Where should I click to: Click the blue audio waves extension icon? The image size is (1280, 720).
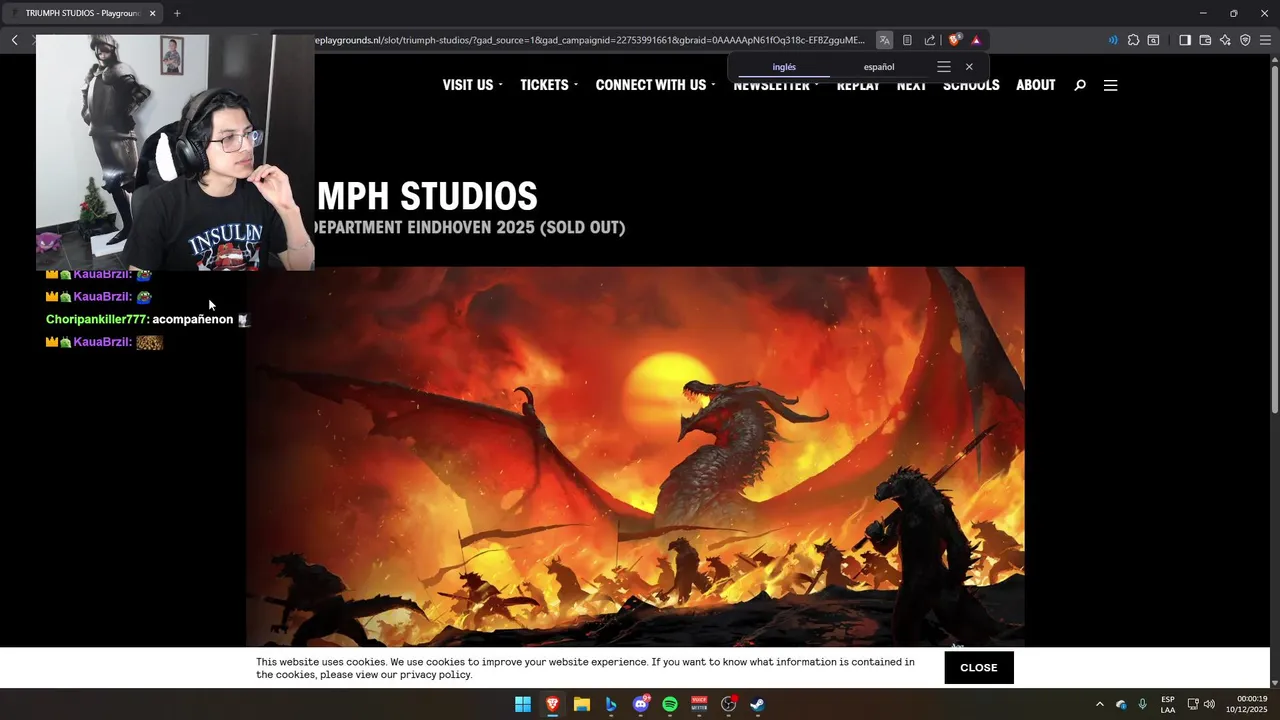pyautogui.click(x=1113, y=40)
